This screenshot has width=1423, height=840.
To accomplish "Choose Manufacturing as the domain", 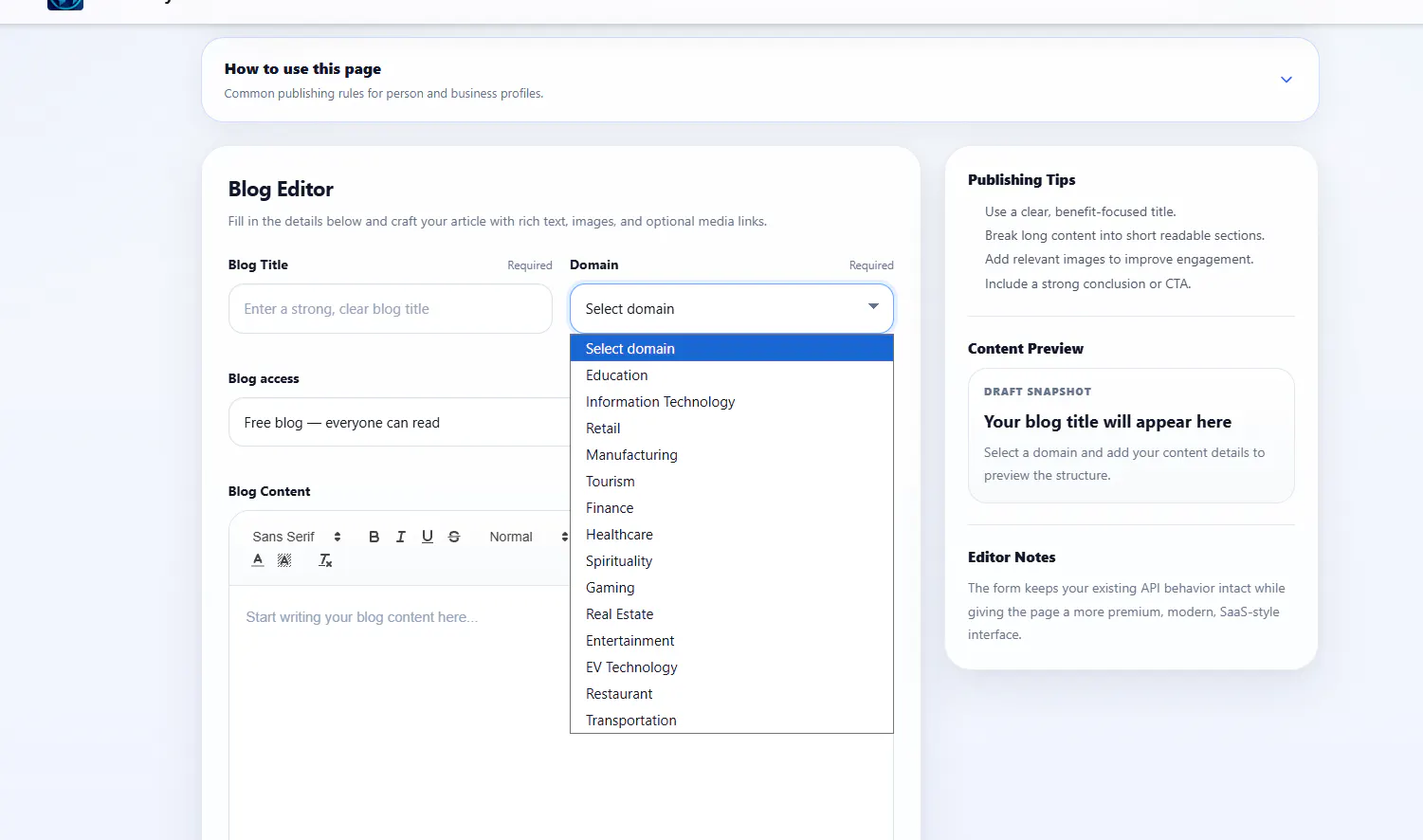I will [732, 455].
